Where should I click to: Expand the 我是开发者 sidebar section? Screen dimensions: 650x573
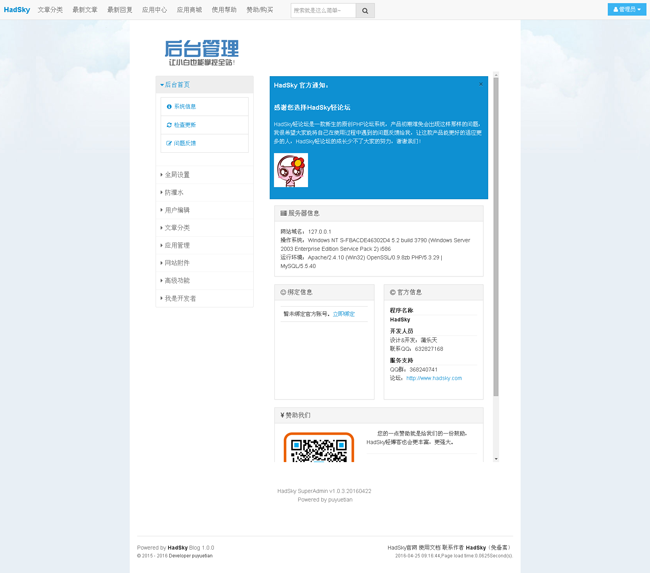204,298
